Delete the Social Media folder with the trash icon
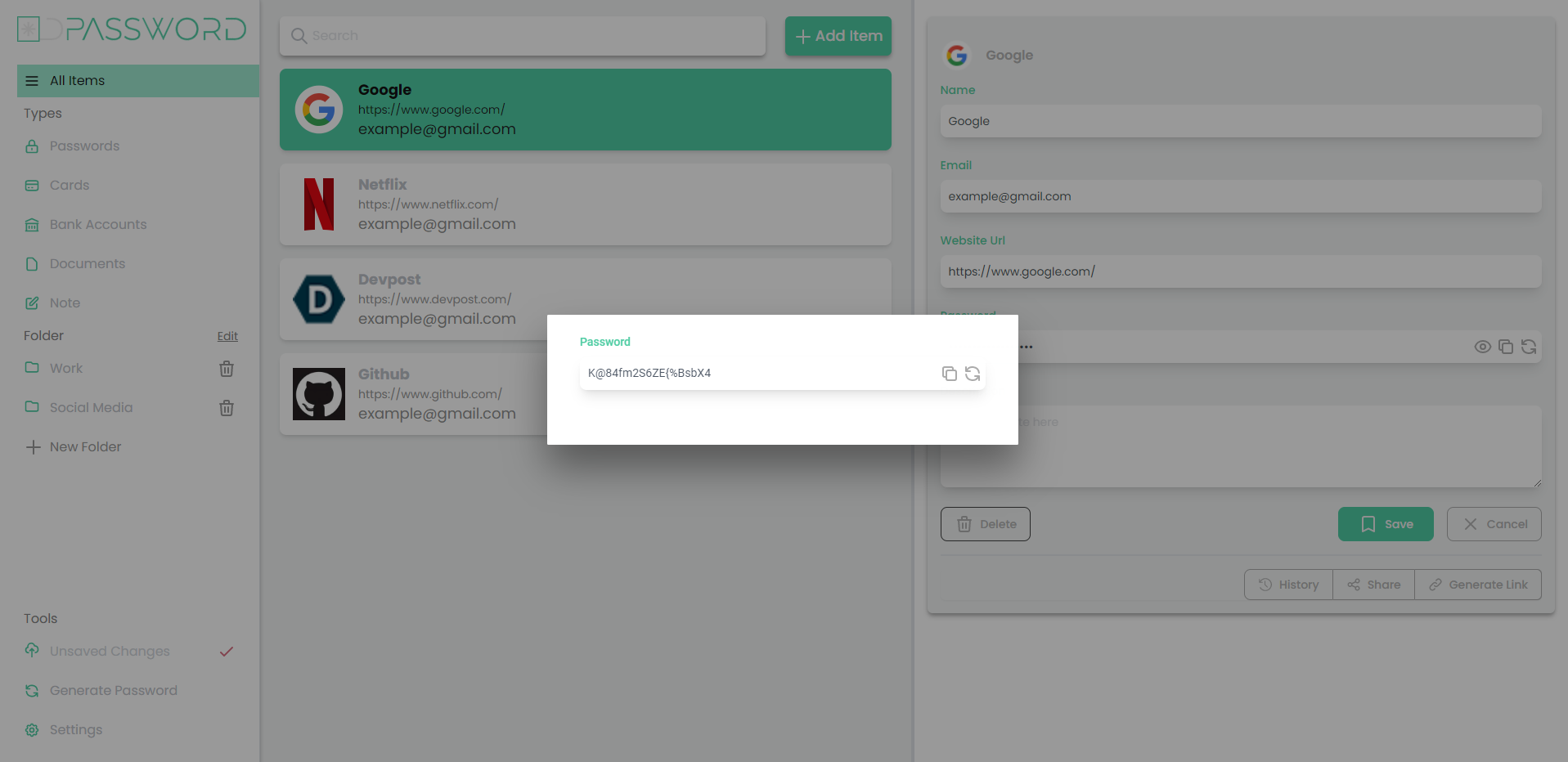The image size is (1568, 762). click(227, 408)
